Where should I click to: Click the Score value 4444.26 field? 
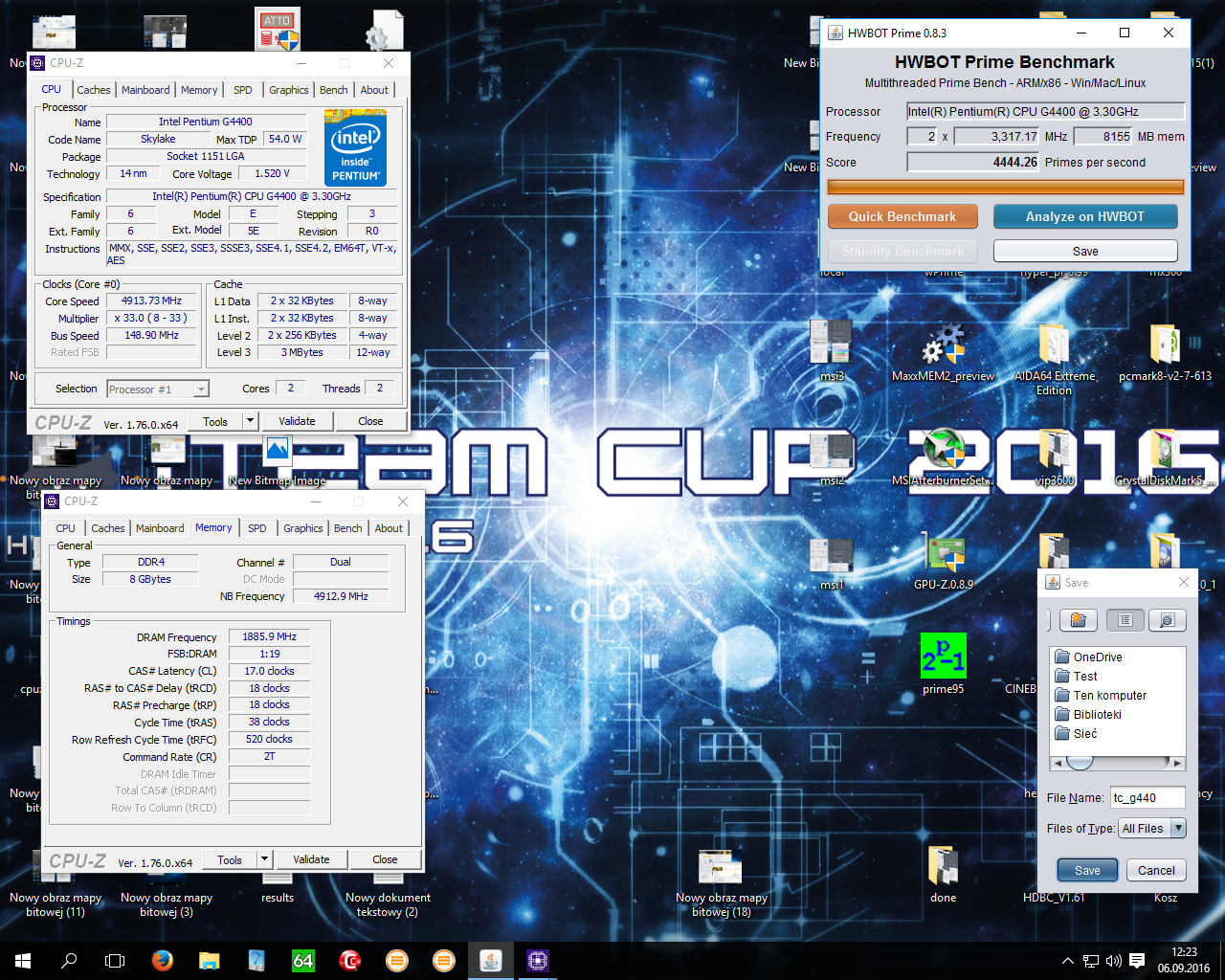(973, 162)
